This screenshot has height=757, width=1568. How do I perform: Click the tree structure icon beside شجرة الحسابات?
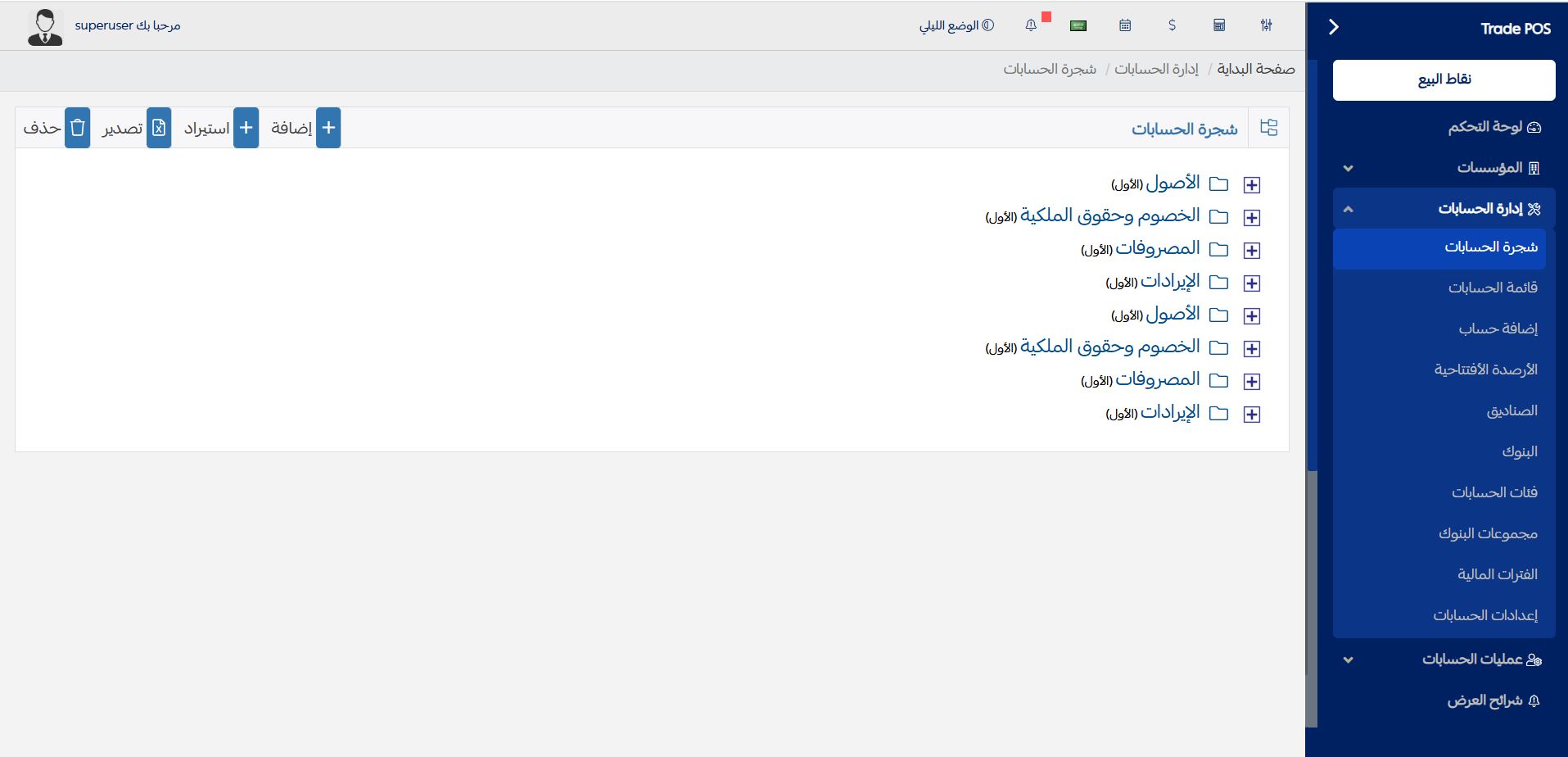click(1268, 128)
